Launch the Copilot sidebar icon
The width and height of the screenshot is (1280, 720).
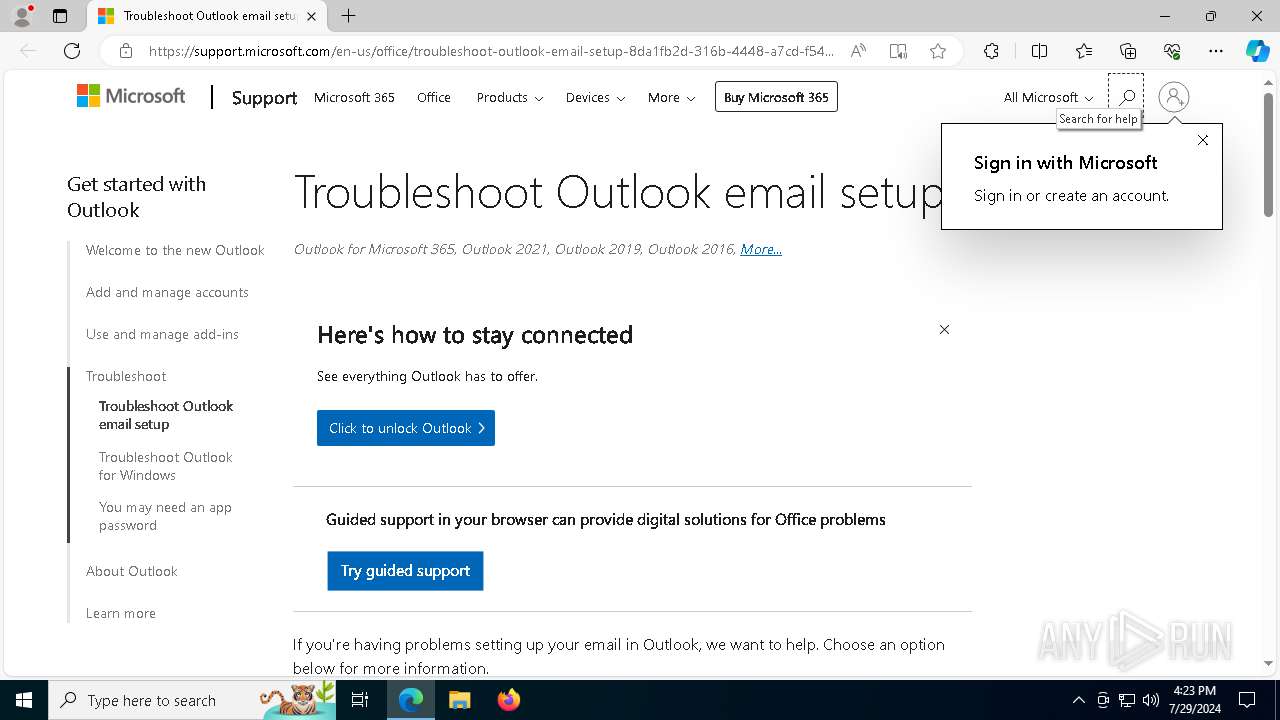tap(1257, 51)
